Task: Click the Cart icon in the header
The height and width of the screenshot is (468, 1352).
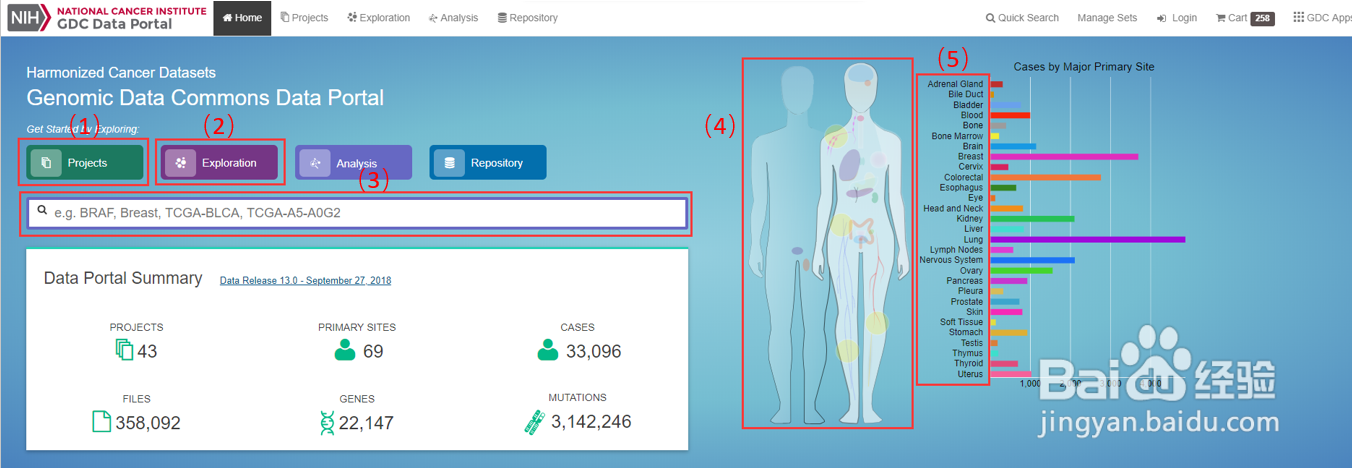Action: (1220, 18)
